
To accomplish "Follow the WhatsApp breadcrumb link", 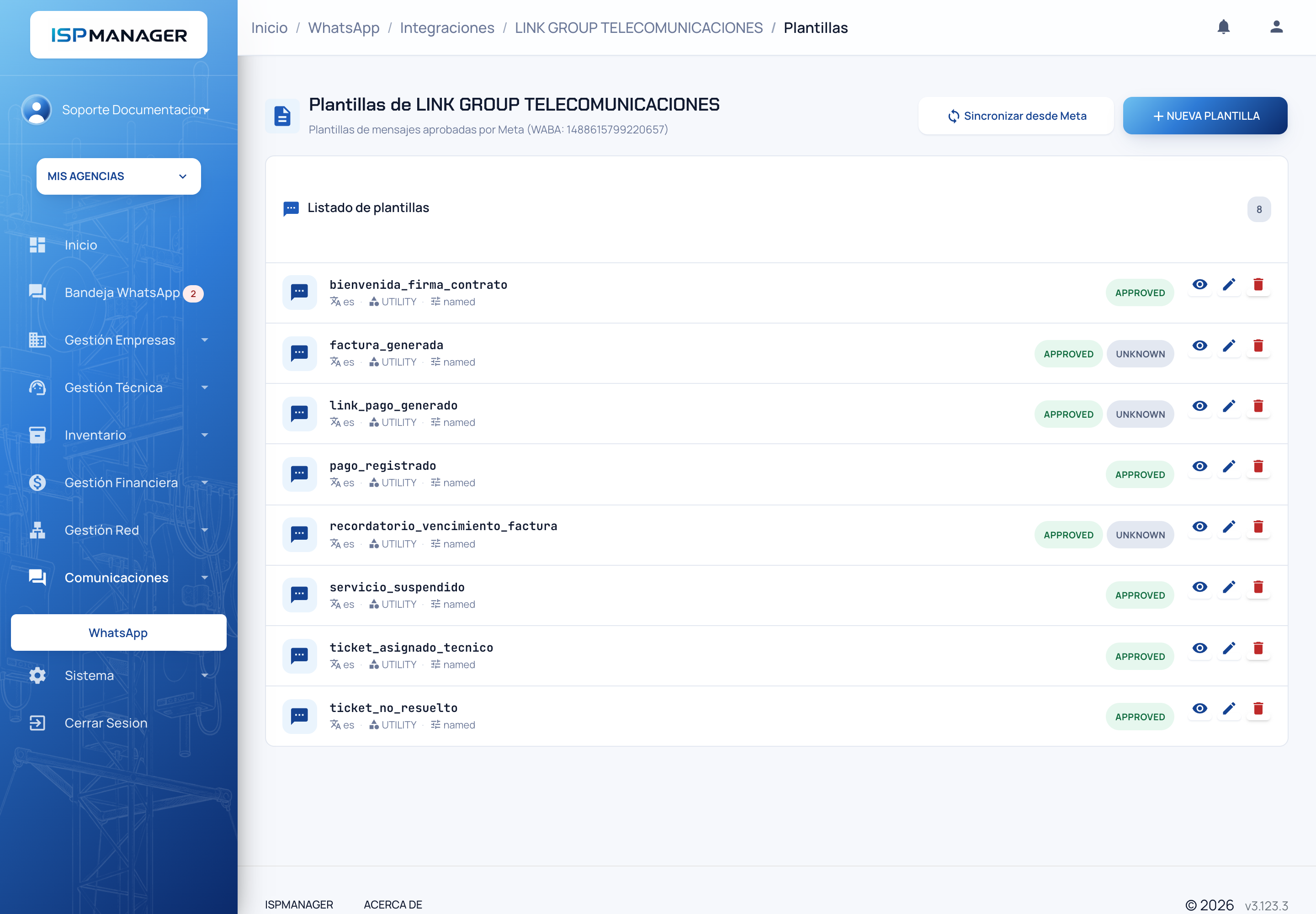I will pyautogui.click(x=344, y=27).
